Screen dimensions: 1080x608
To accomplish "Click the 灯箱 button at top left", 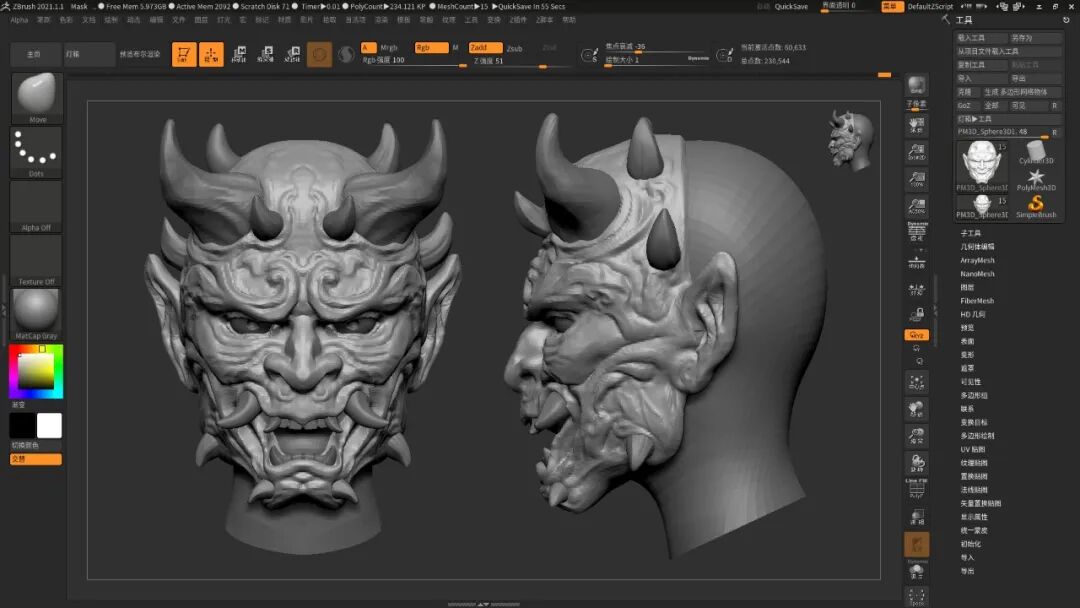I will (x=88, y=54).
